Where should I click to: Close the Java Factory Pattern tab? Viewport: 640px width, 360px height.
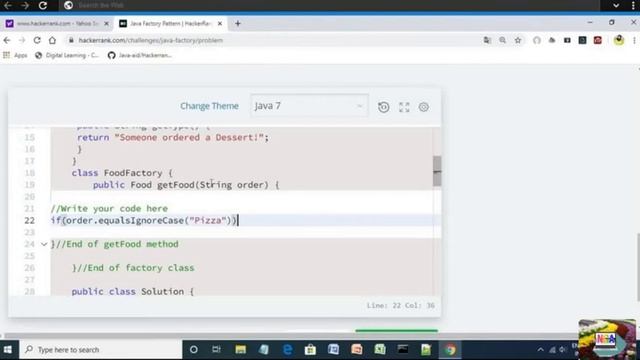click(220, 24)
